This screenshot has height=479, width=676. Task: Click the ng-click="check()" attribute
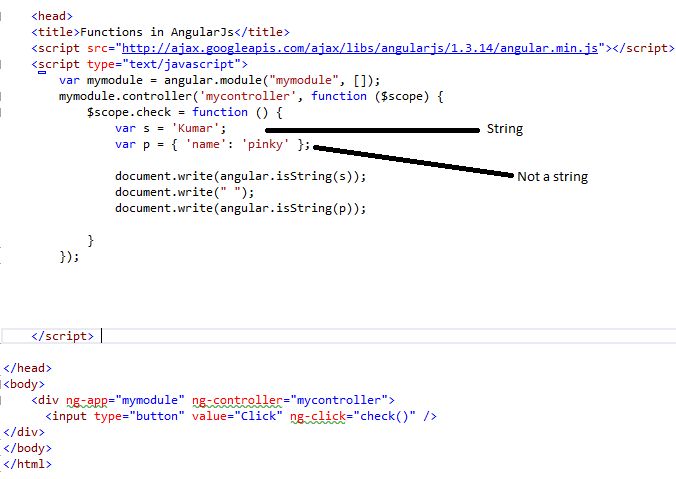[353, 416]
